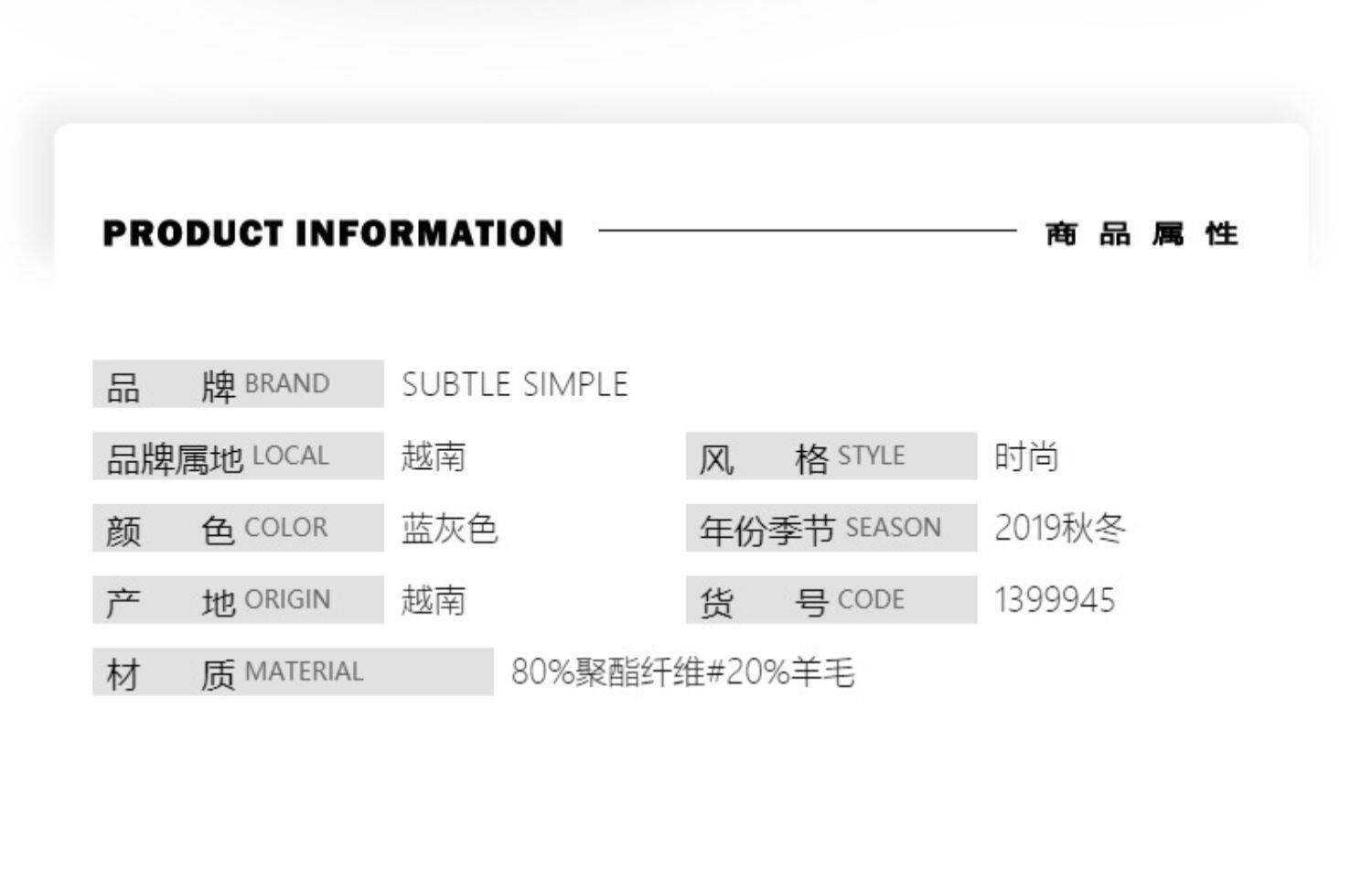Screen dimensions: 1372x891
Task: Click the 2019秋冬 season value
Action: point(1059,528)
